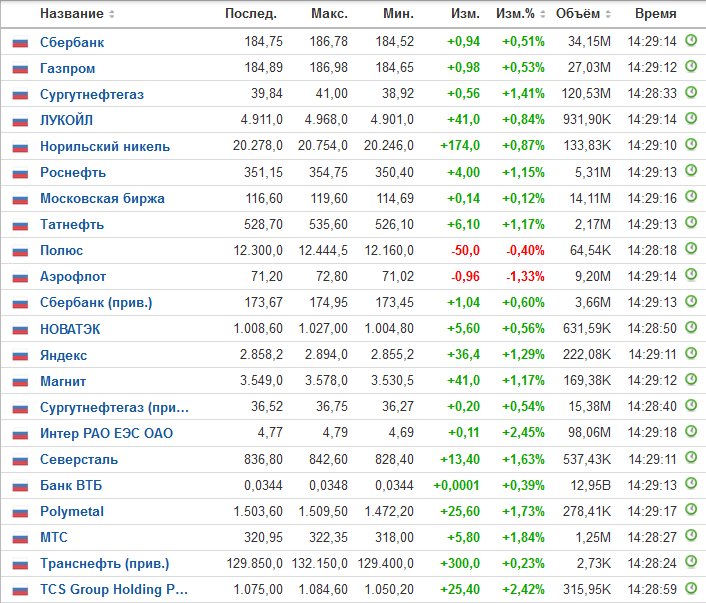706x603 pixels.
Task: Click the clock icon in Татнефть row
Action: tap(691, 223)
